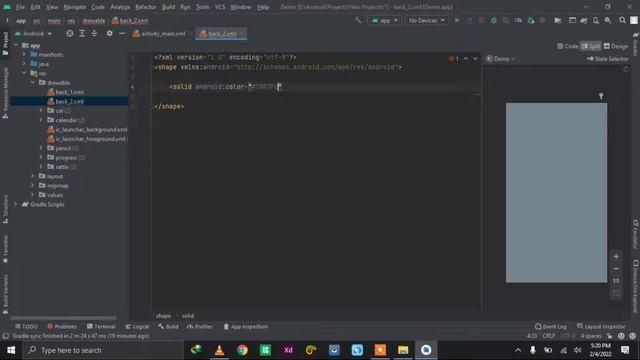Click Collapse All icon in Project panel

94,33
